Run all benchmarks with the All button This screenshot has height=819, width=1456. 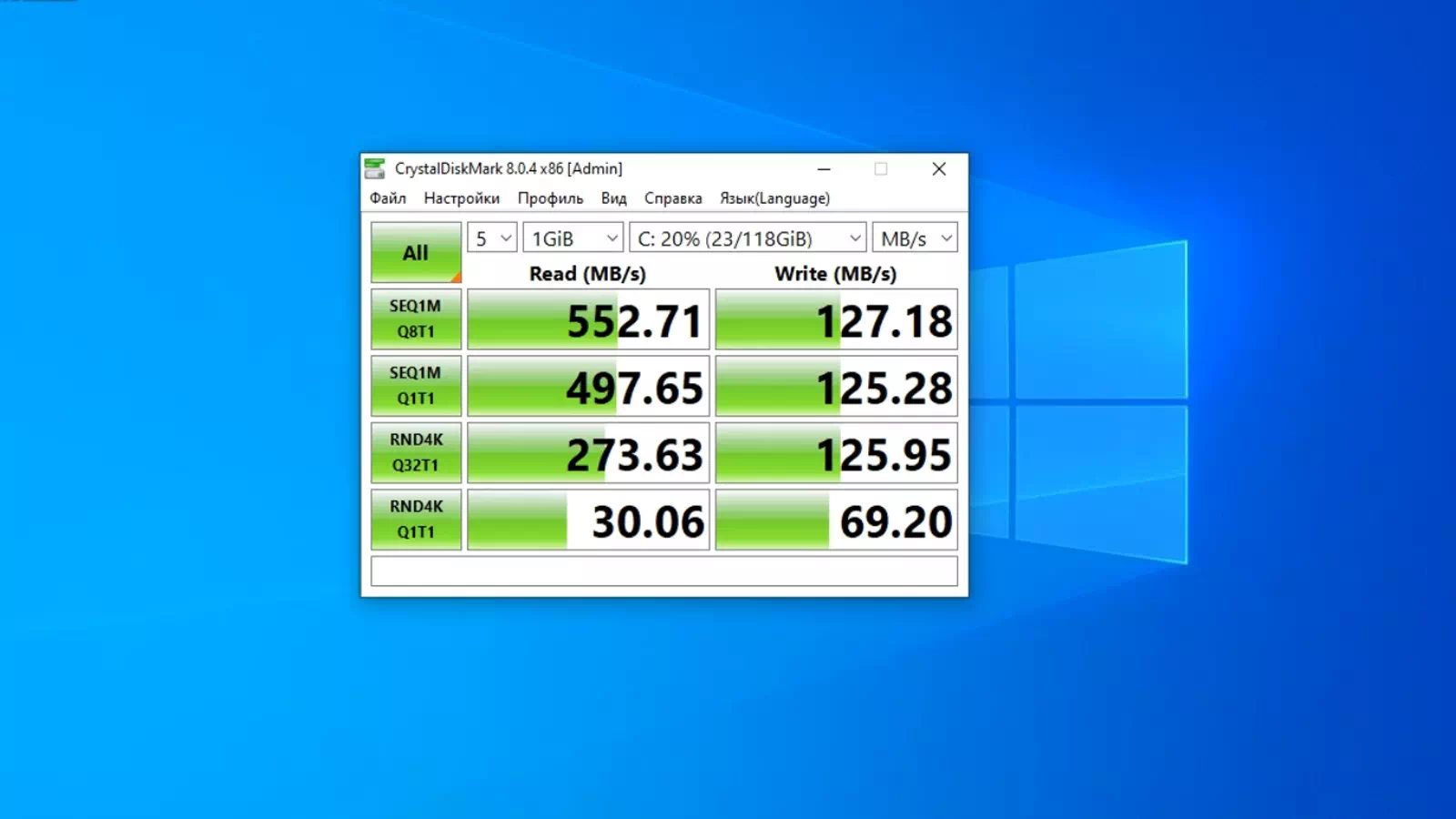click(416, 252)
